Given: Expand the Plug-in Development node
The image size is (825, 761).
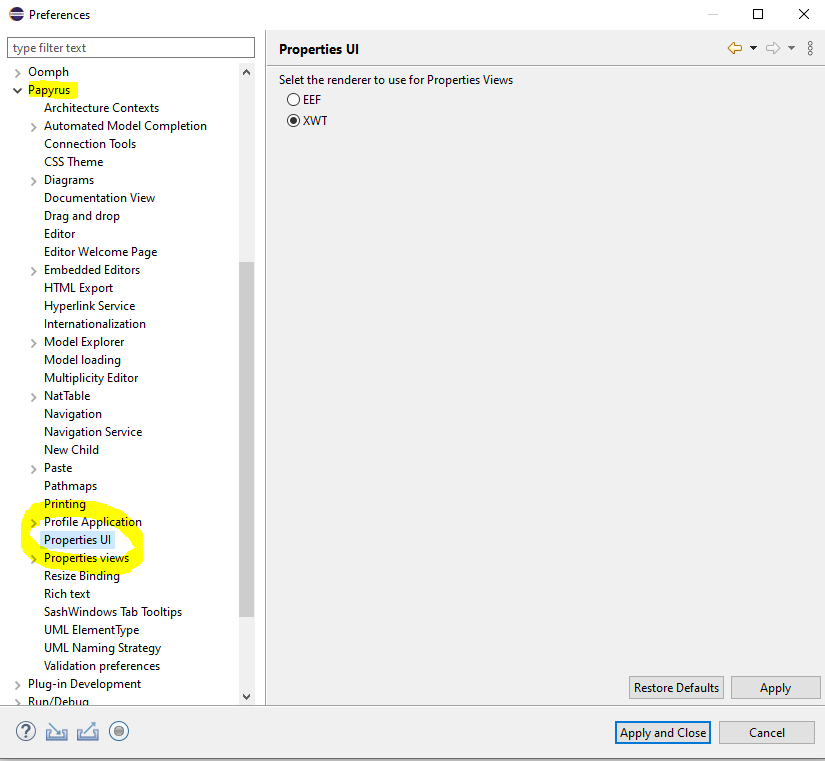Looking at the screenshot, I should pos(17,685).
